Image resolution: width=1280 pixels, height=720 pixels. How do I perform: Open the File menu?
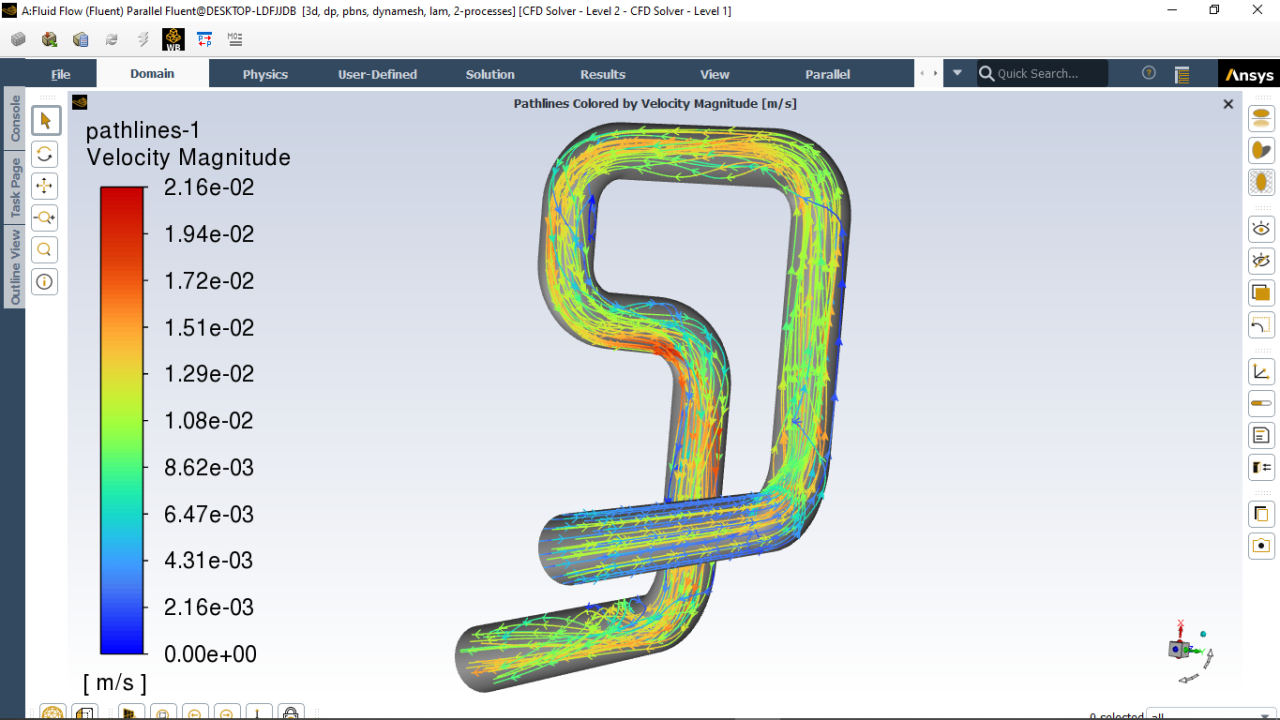tap(60, 73)
